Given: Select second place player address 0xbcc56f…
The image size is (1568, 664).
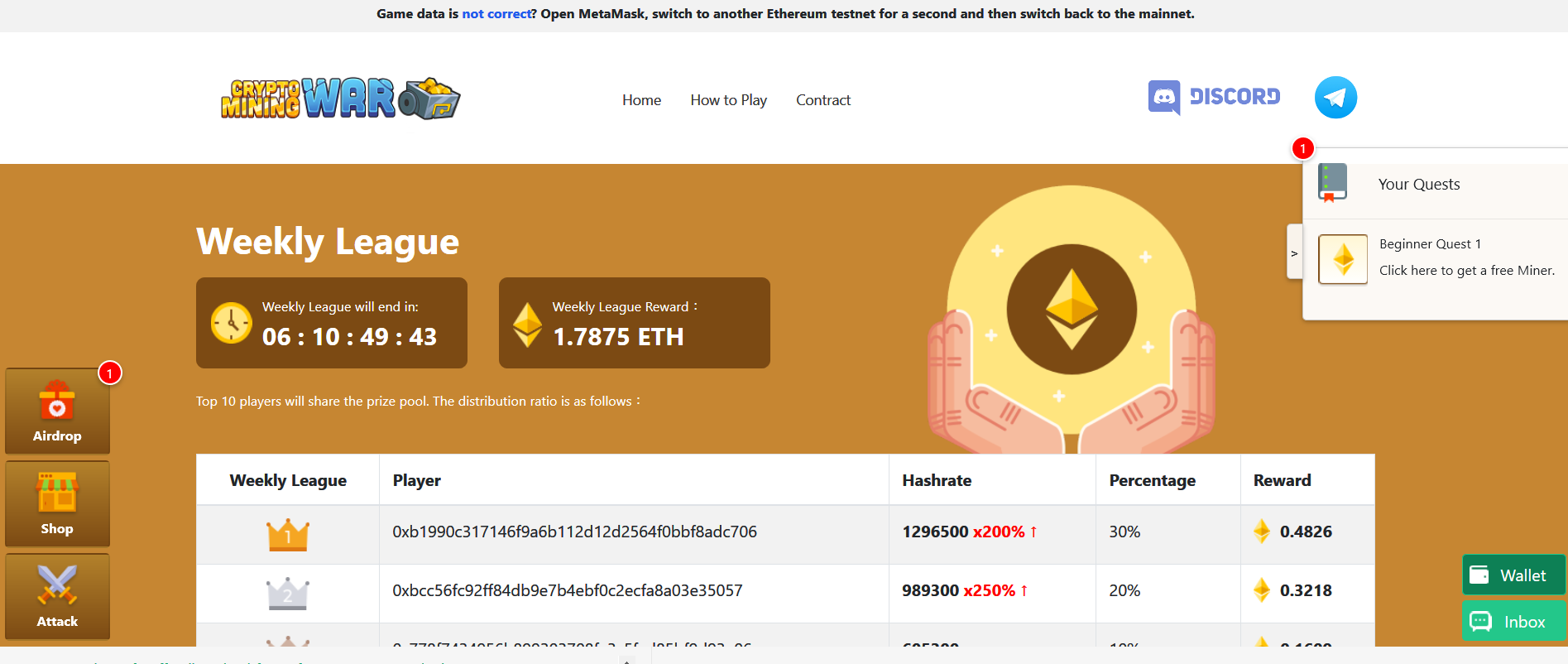Looking at the screenshot, I should [x=567, y=590].
